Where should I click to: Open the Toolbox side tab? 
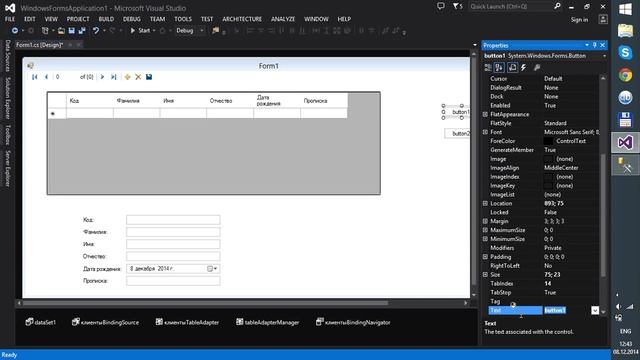coord(7,135)
